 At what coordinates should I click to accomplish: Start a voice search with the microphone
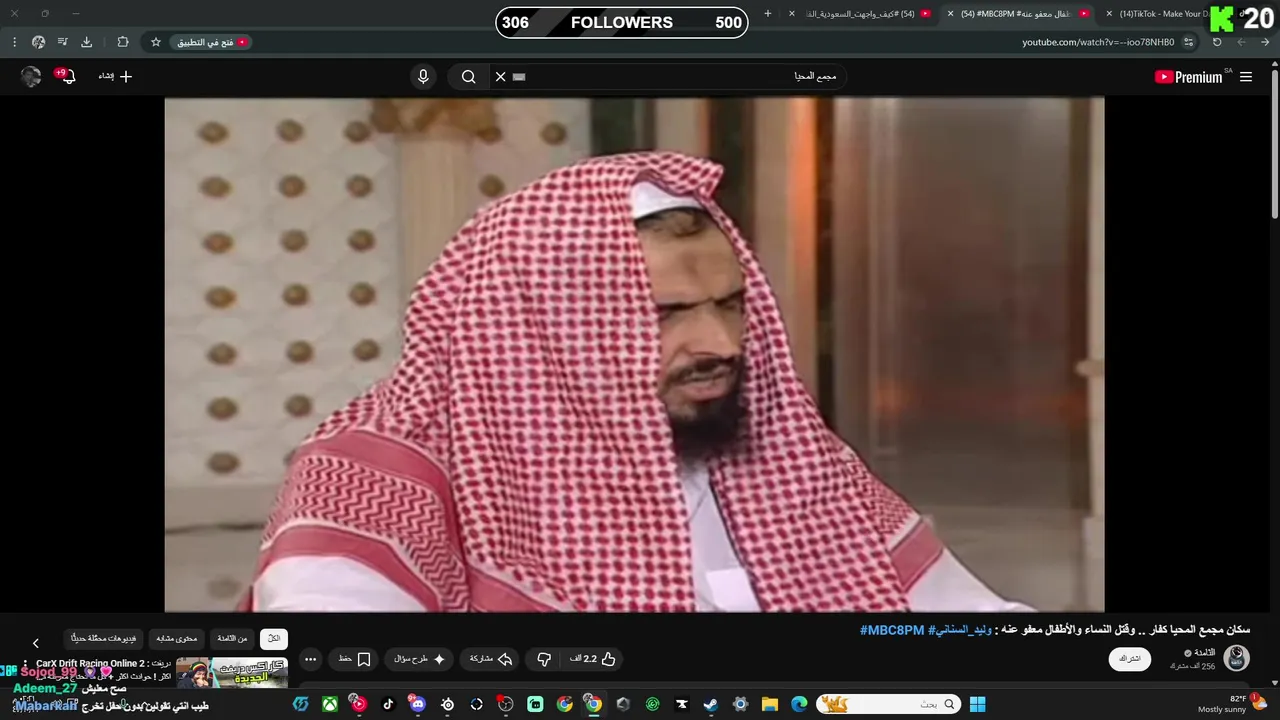[423, 77]
